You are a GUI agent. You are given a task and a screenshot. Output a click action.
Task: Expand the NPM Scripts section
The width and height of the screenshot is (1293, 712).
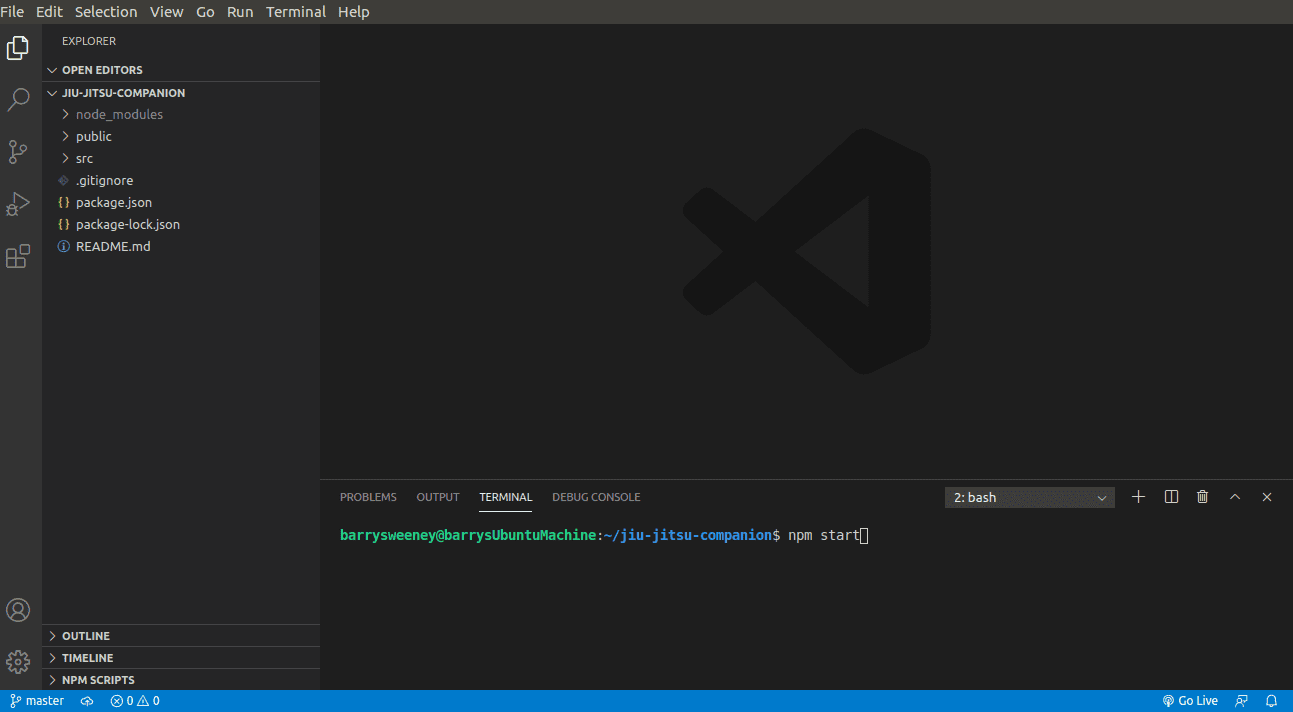181,680
